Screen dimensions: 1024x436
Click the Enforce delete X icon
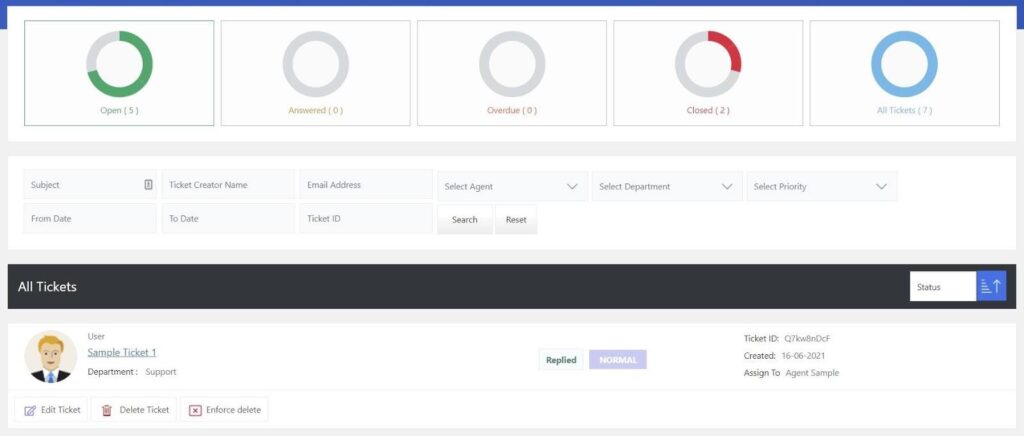tap(195, 411)
